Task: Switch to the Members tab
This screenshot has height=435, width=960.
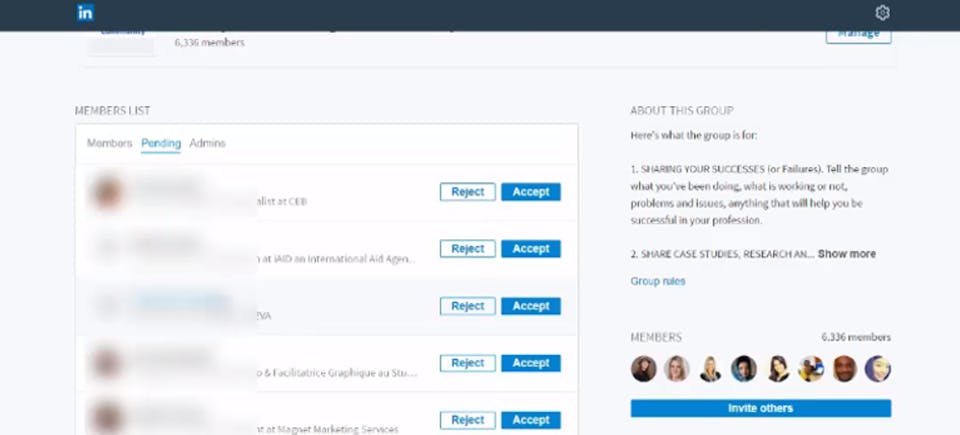Action: pos(110,143)
